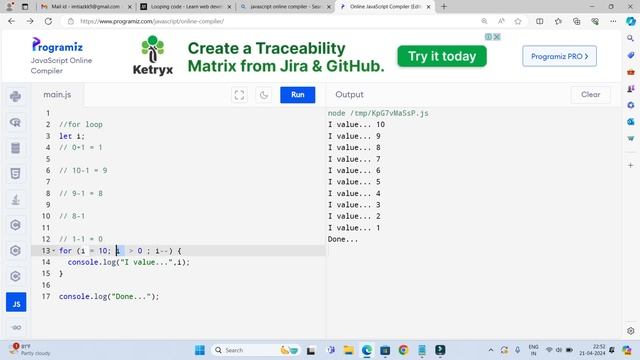Open browser settings and more menu
Viewport: 640px width, 360px height.
tap(613, 21)
